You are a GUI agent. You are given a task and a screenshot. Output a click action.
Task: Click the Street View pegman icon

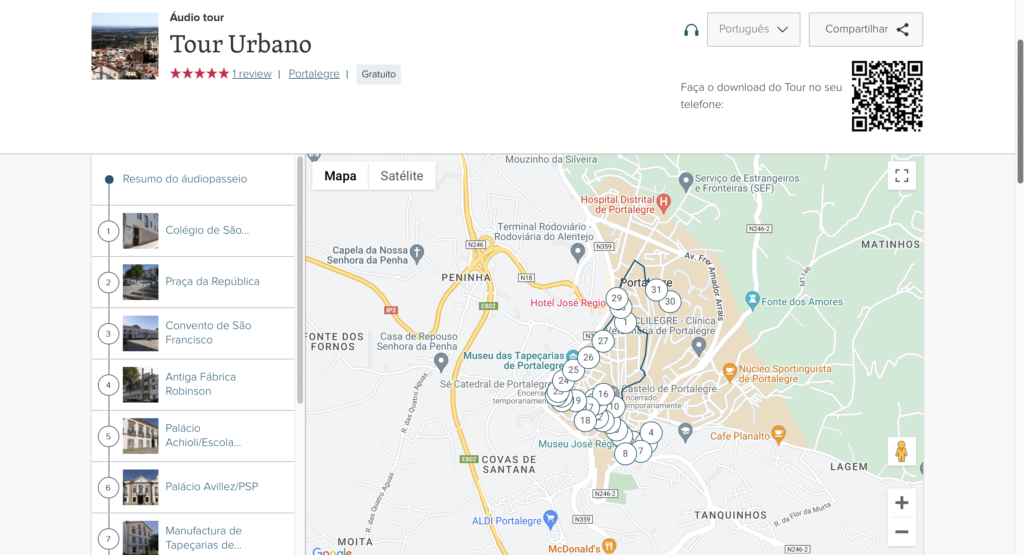click(x=901, y=451)
